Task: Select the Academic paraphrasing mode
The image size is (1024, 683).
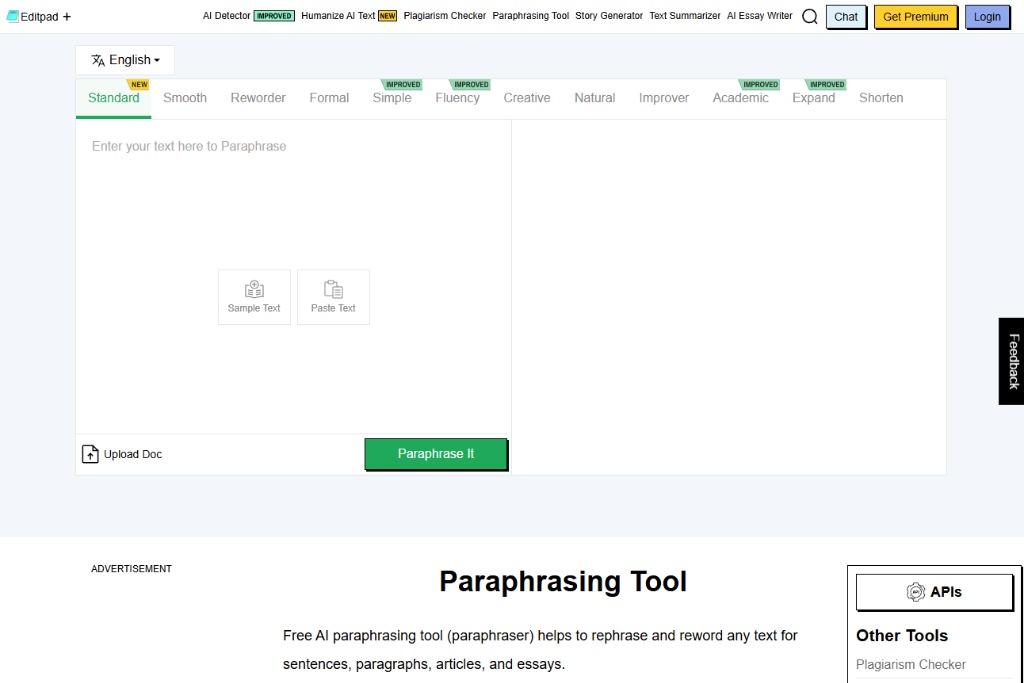Action: 740,98
